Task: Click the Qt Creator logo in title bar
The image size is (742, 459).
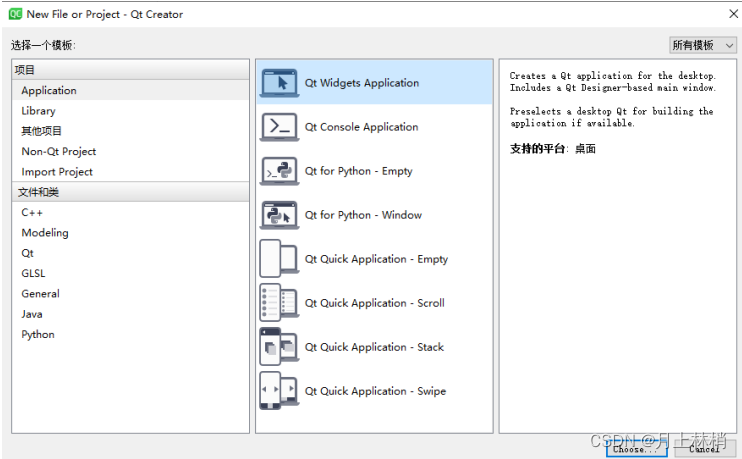Action: pyautogui.click(x=16, y=14)
